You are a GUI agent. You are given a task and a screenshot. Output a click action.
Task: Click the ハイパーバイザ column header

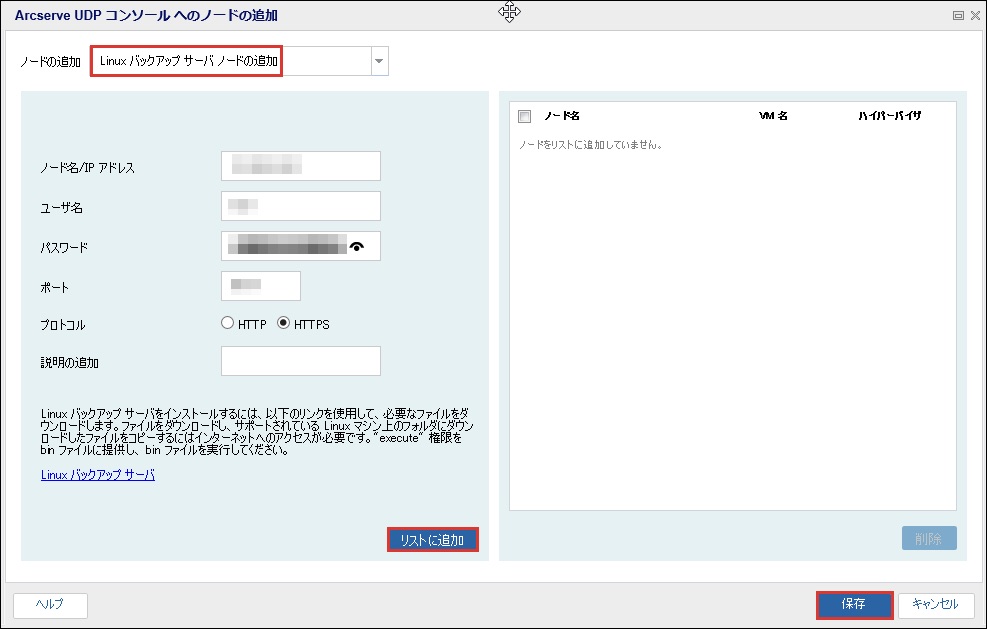point(888,116)
